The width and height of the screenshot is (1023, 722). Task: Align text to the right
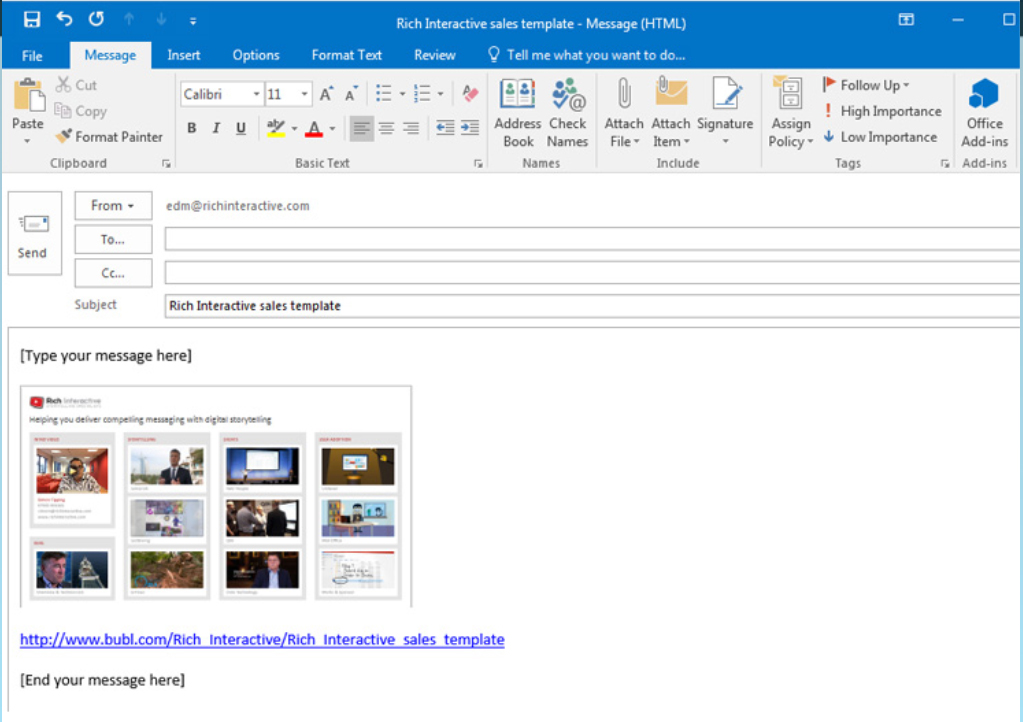coord(411,128)
